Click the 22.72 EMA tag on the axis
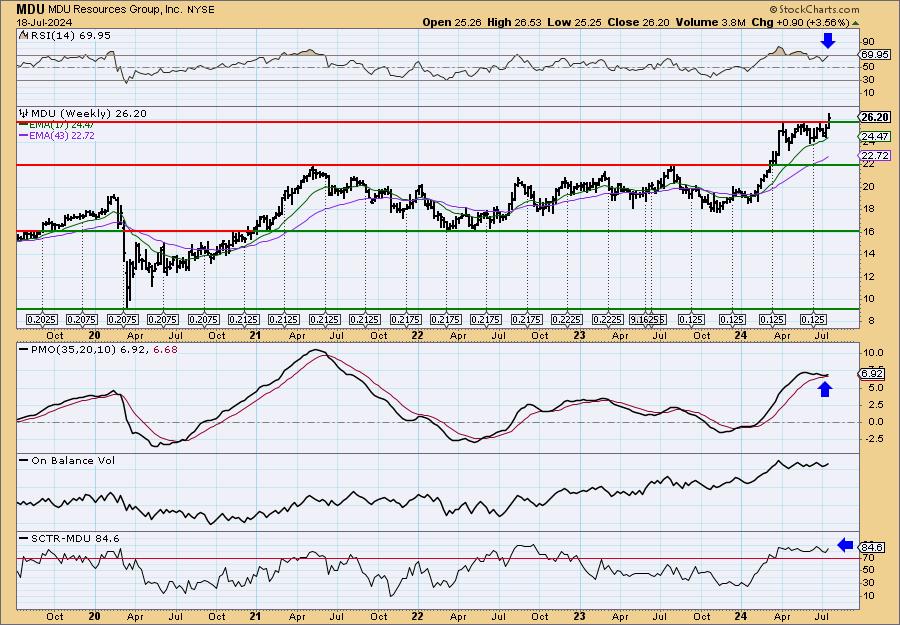Image resolution: width=900 pixels, height=625 pixels. tap(875, 156)
